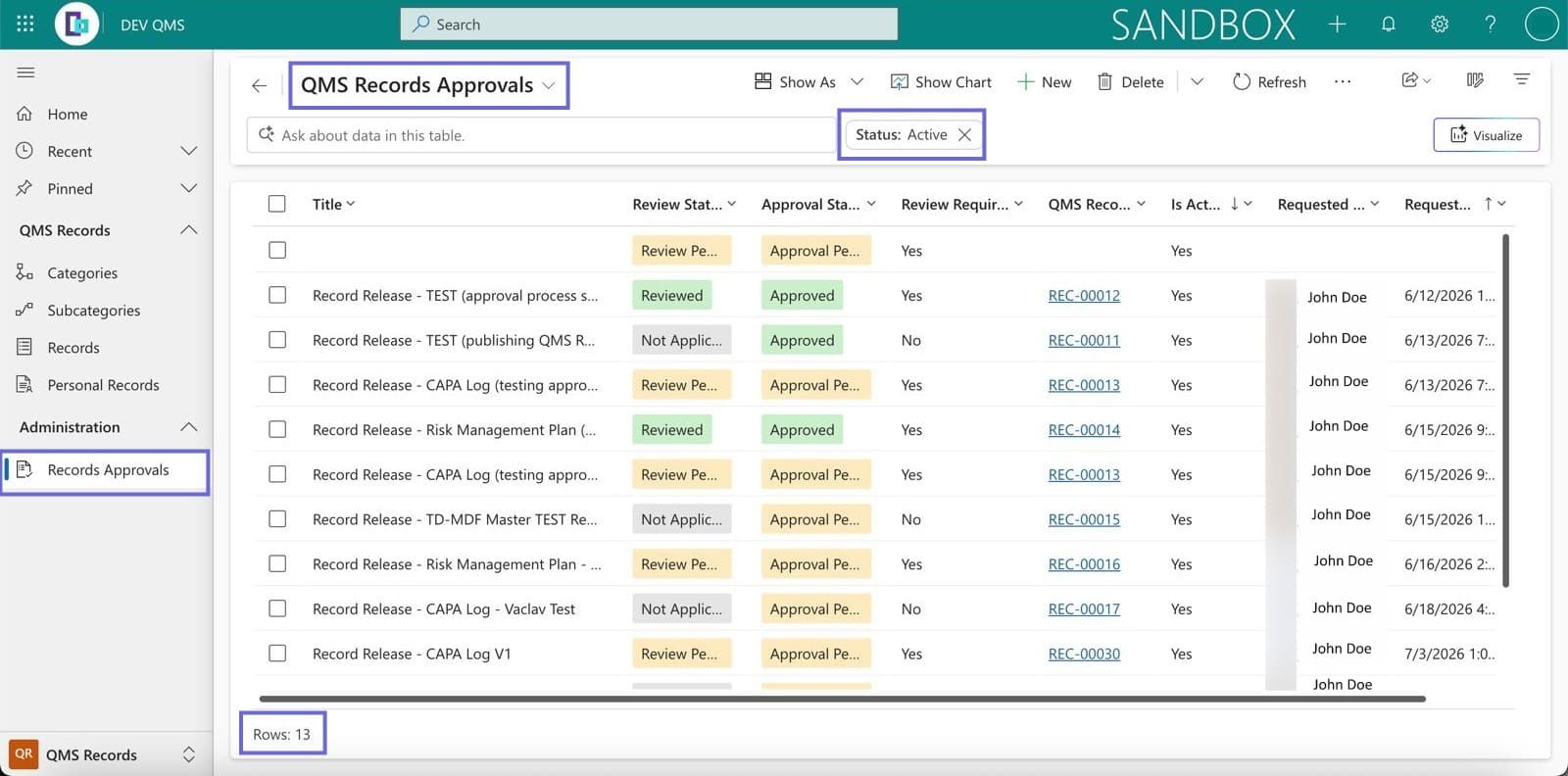Open notifications bell icon

click(x=1388, y=24)
